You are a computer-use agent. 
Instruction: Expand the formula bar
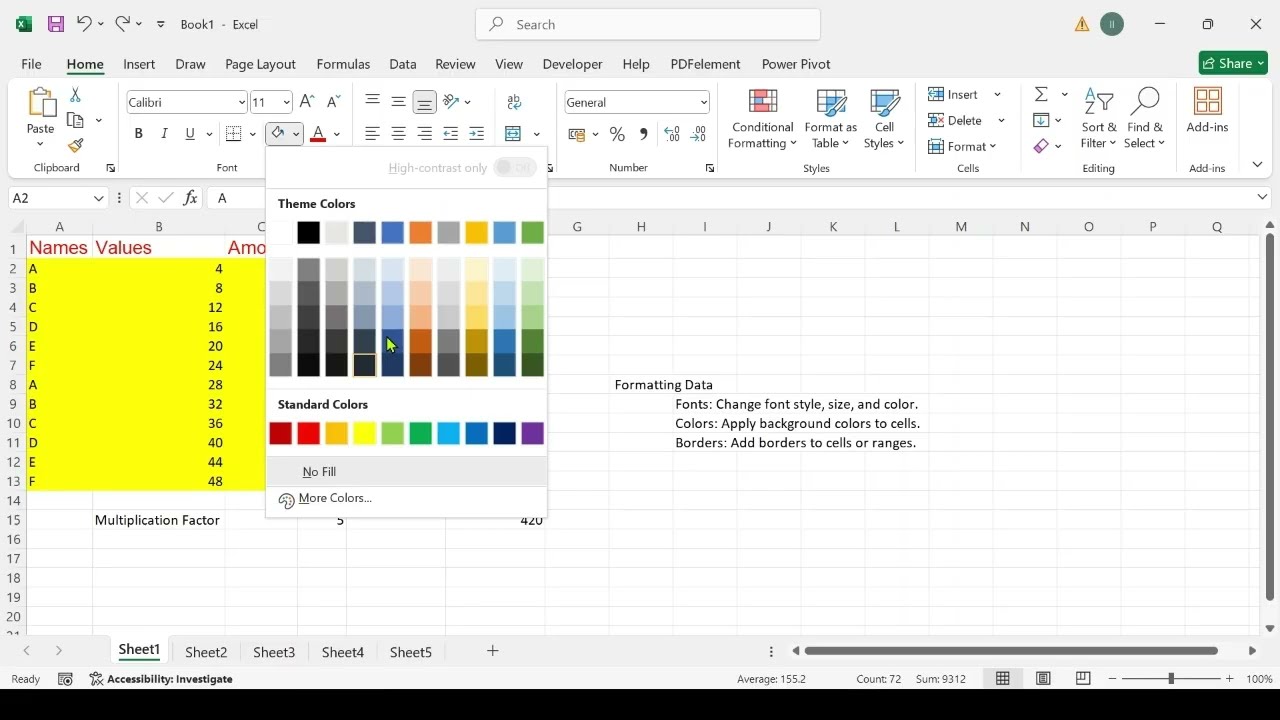pyautogui.click(x=1262, y=198)
